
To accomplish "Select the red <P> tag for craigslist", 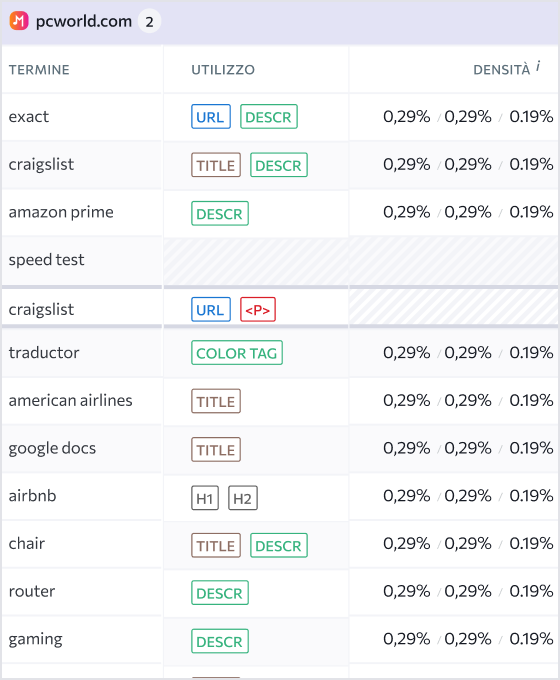I will click(x=258, y=310).
